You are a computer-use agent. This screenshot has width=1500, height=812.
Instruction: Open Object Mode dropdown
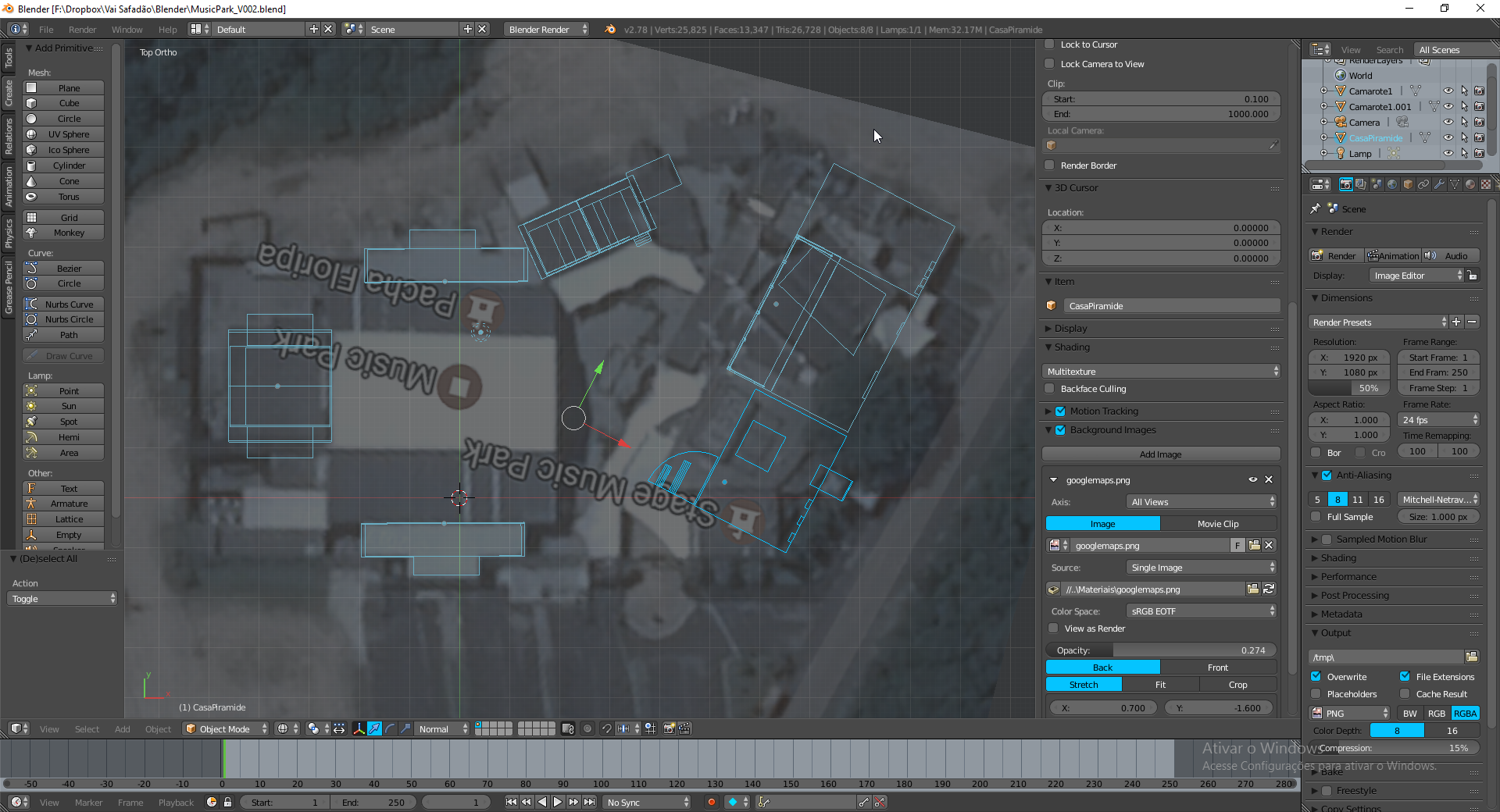click(x=226, y=728)
